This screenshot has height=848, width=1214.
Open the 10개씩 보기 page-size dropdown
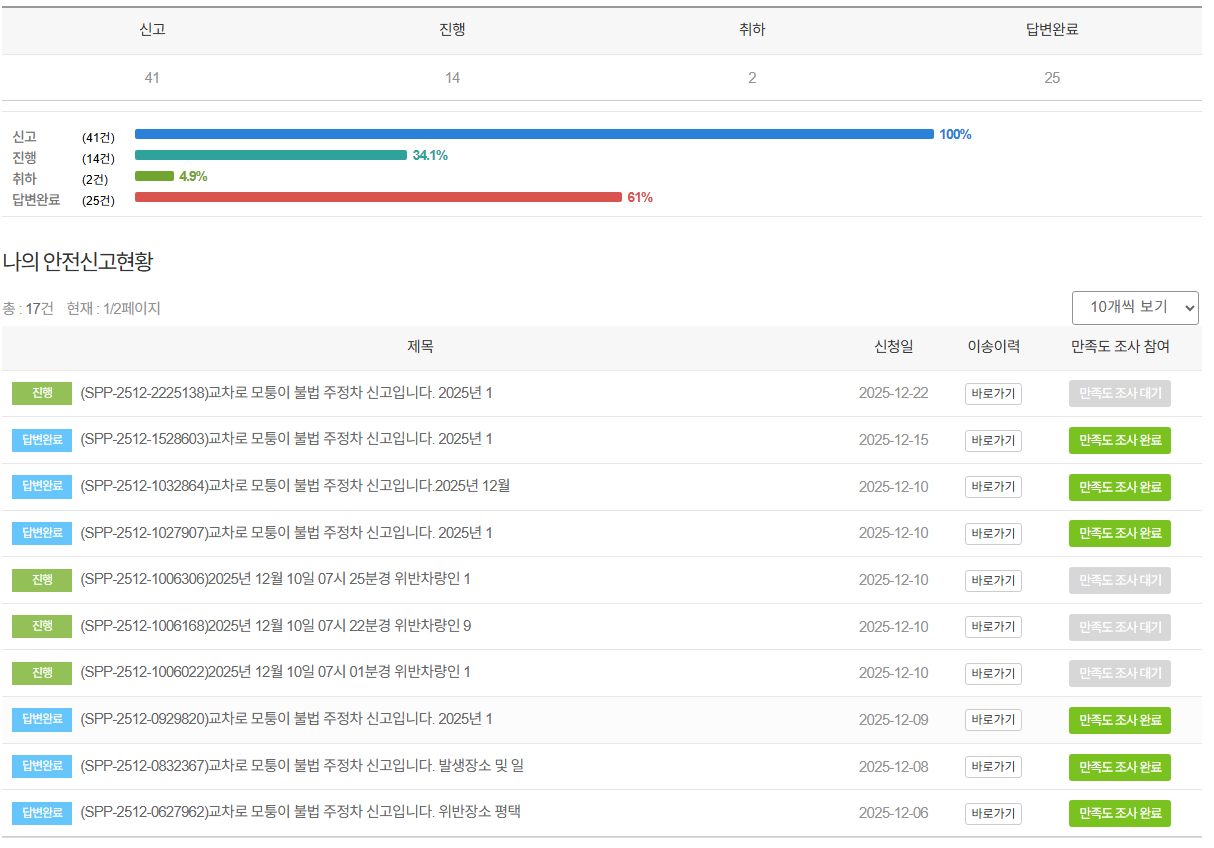tap(1134, 308)
